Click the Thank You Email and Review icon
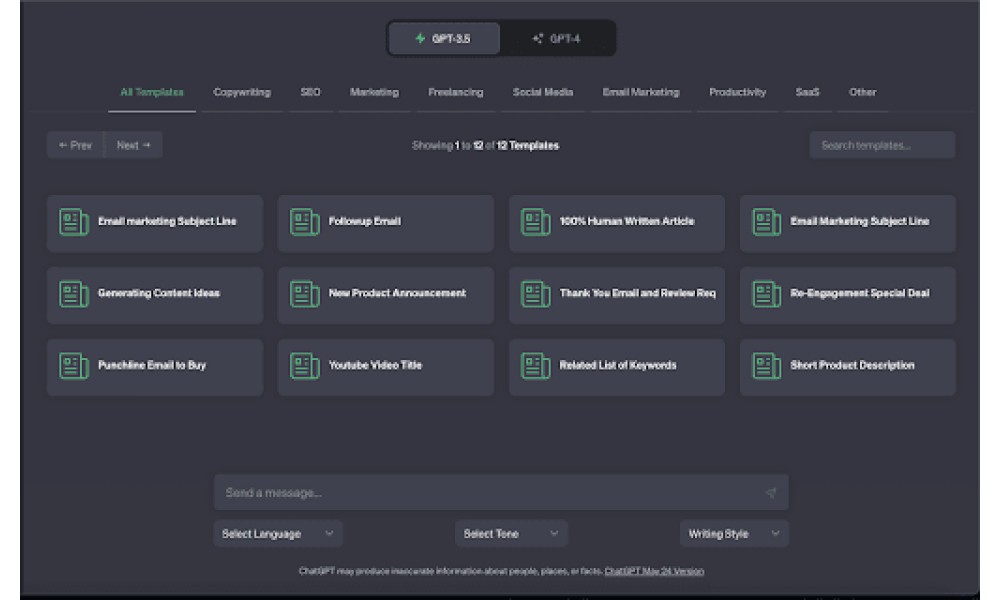Viewport: 1000px width, 600px height. tap(535, 294)
